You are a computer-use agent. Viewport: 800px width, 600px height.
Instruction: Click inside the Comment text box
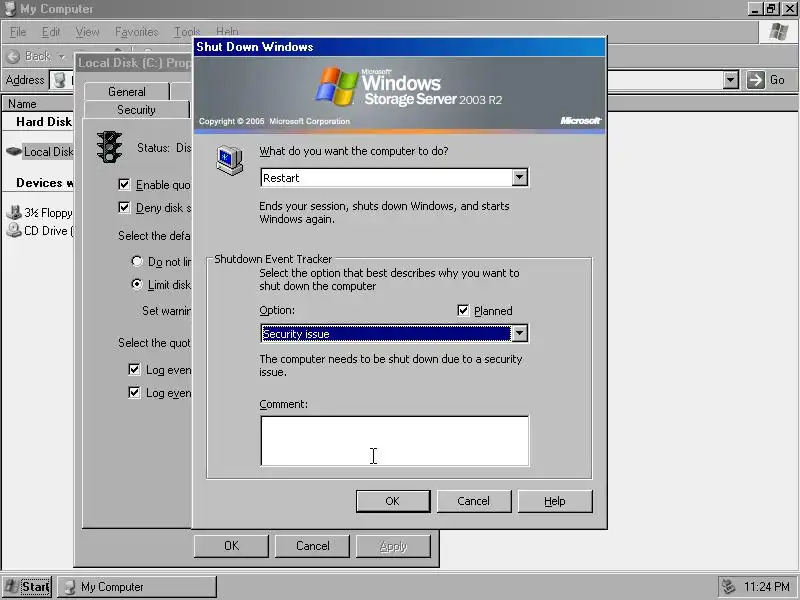394,441
